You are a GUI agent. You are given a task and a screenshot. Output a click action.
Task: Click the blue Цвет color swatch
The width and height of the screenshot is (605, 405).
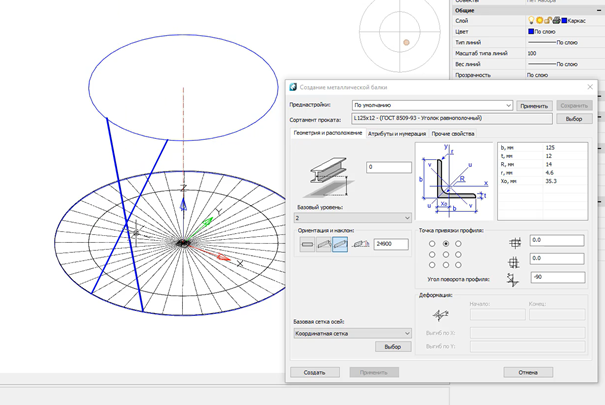[x=531, y=31]
